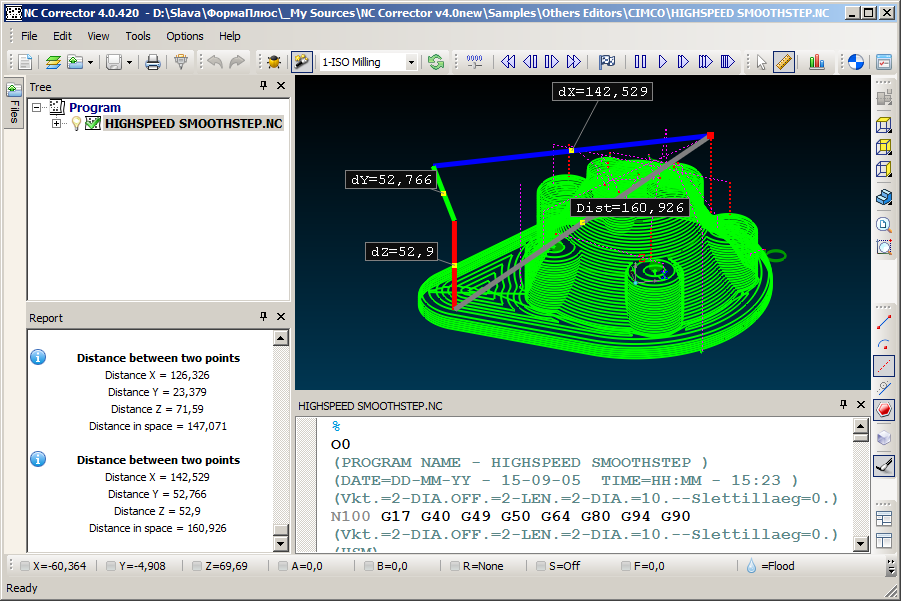Open the bar chart statistics icon
Viewport: 901px width, 601px height.
coord(817,61)
